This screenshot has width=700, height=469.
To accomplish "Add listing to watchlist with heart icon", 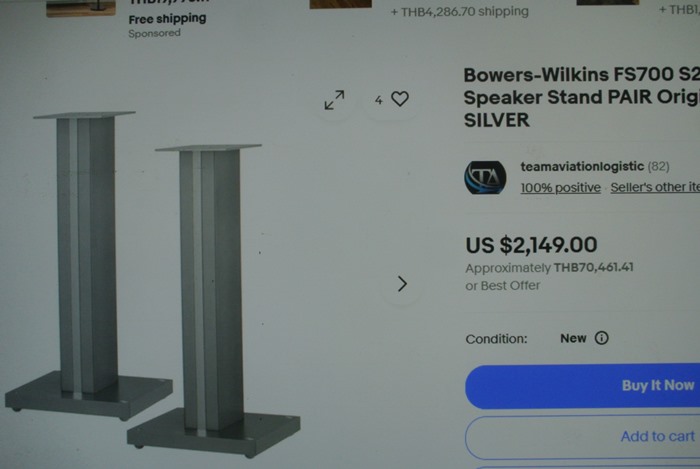I will [x=400, y=99].
